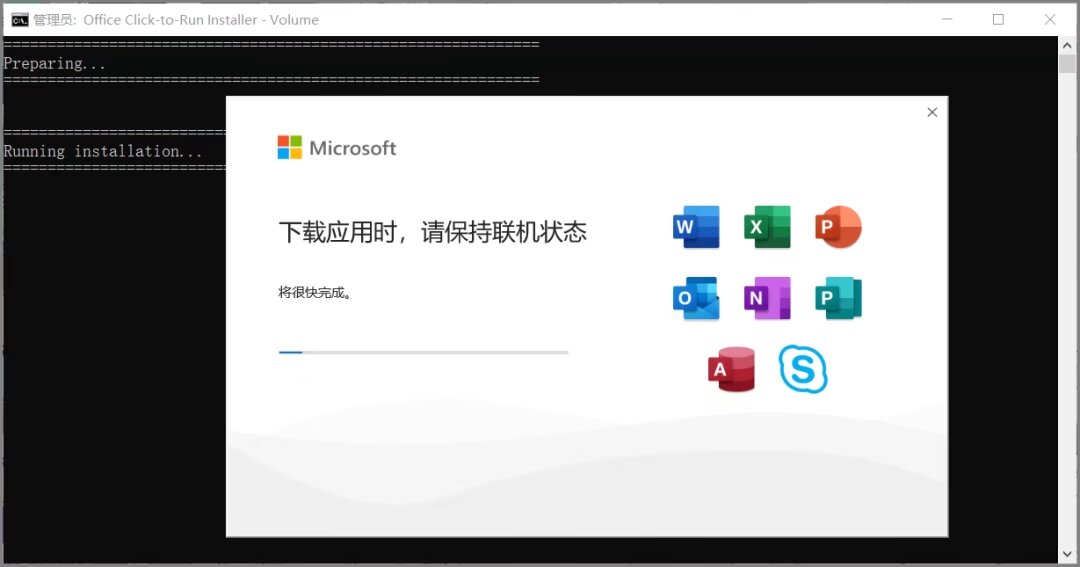Click the Skype for Business icon
Viewport: 1080px width, 567px height.
(803, 369)
